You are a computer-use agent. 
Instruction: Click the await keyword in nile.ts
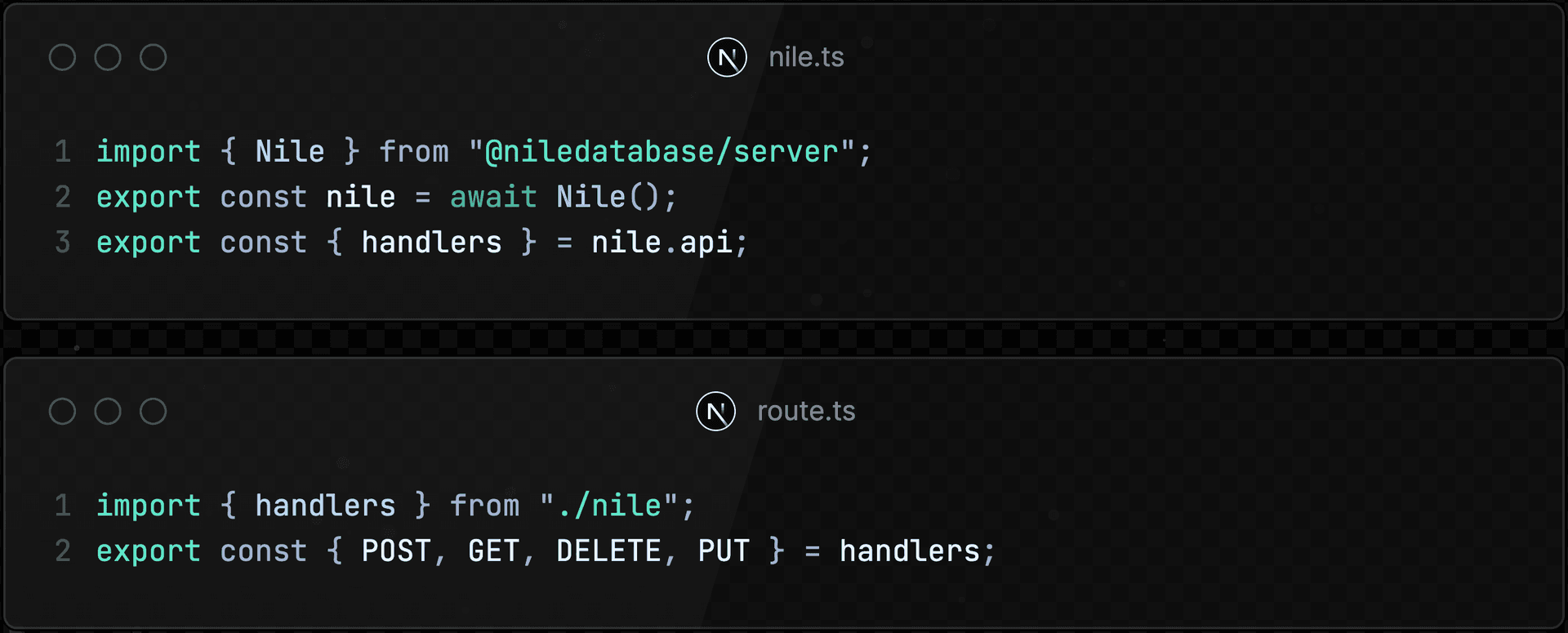pyautogui.click(x=493, y=198)
